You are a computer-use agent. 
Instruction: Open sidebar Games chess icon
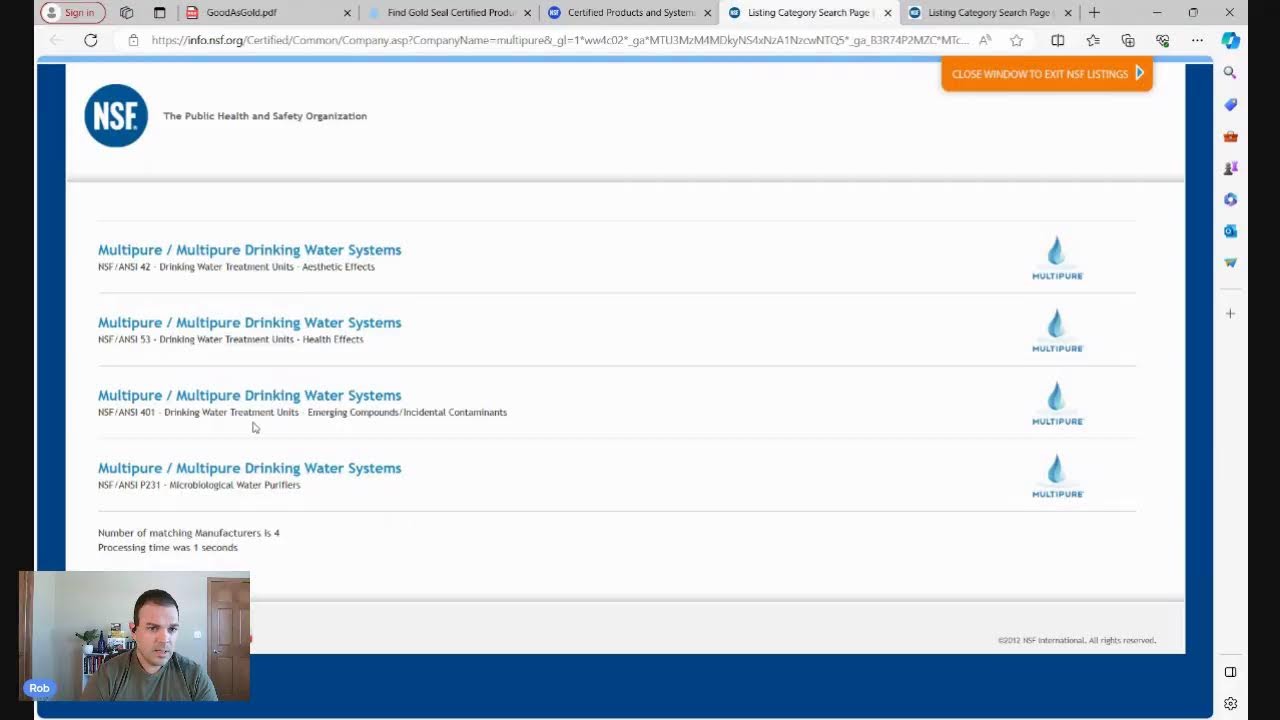pos(1230,168)
